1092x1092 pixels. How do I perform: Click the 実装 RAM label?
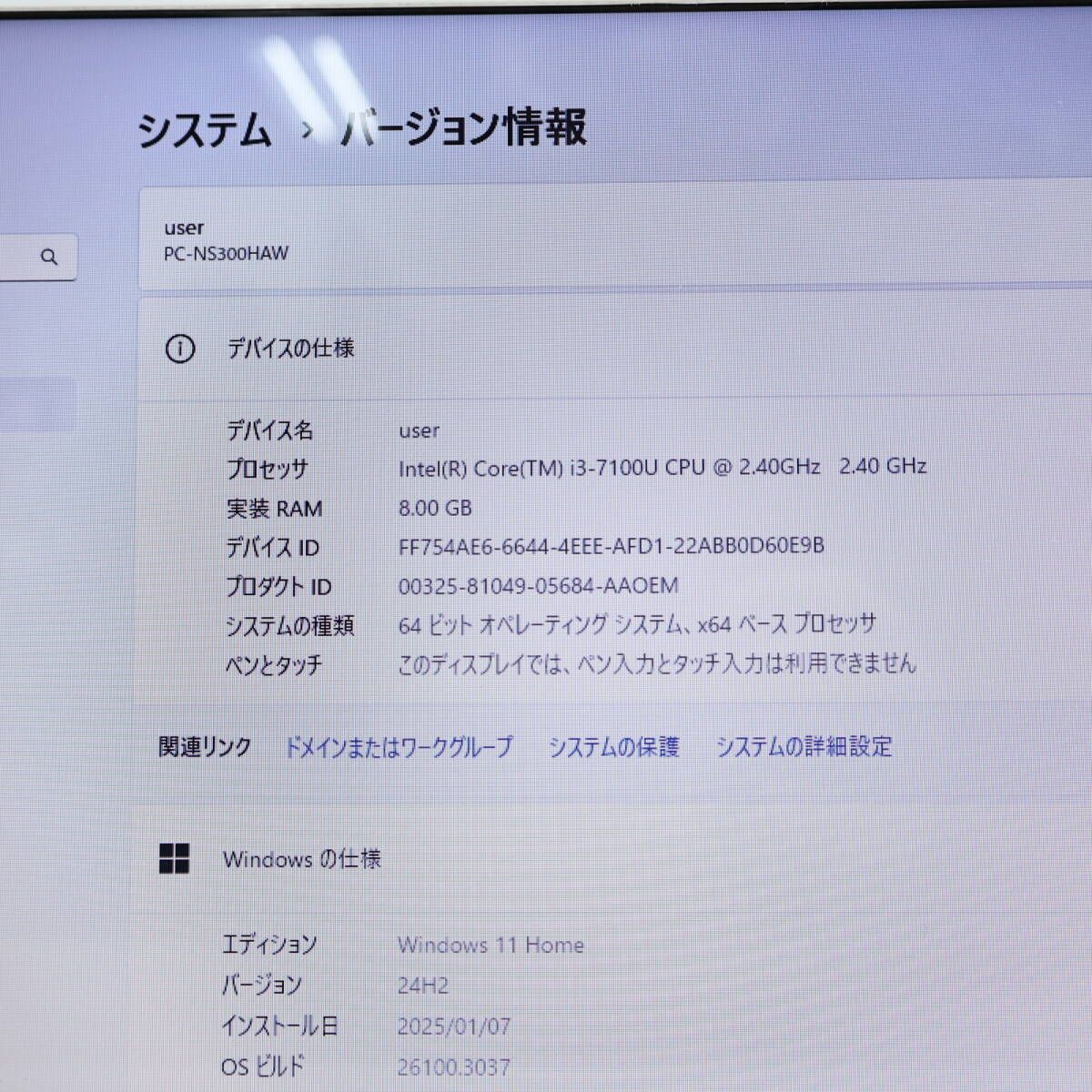coord(274,508)
